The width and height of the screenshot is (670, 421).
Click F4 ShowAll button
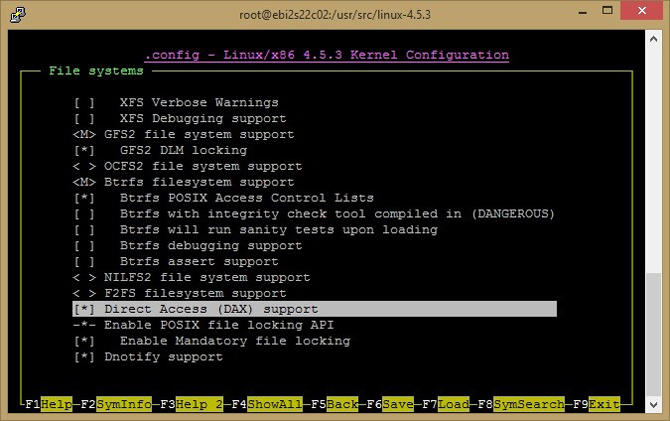pyautogui.click(x=267, y=404)
